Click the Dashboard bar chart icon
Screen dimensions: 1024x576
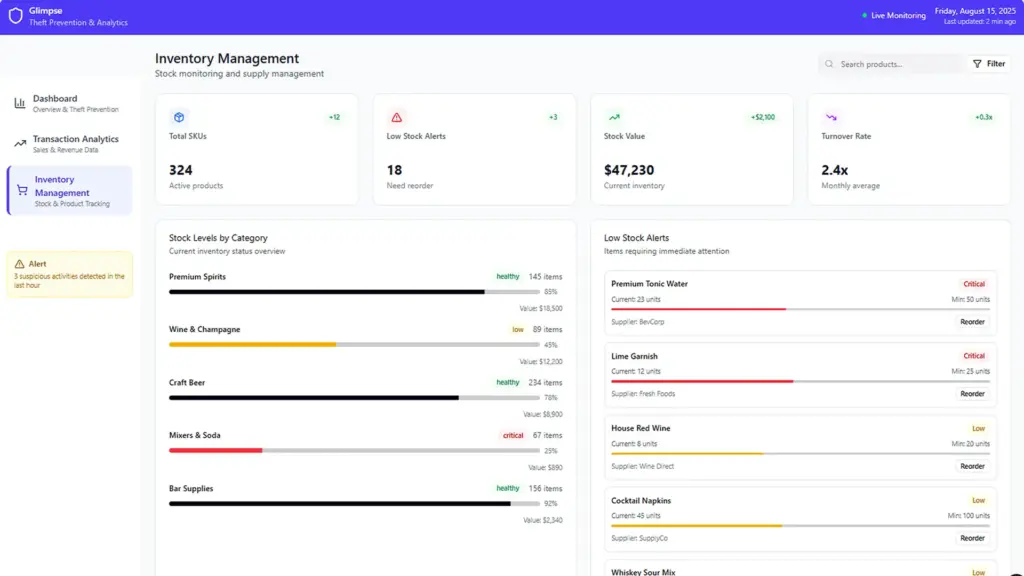pos(20,103)
